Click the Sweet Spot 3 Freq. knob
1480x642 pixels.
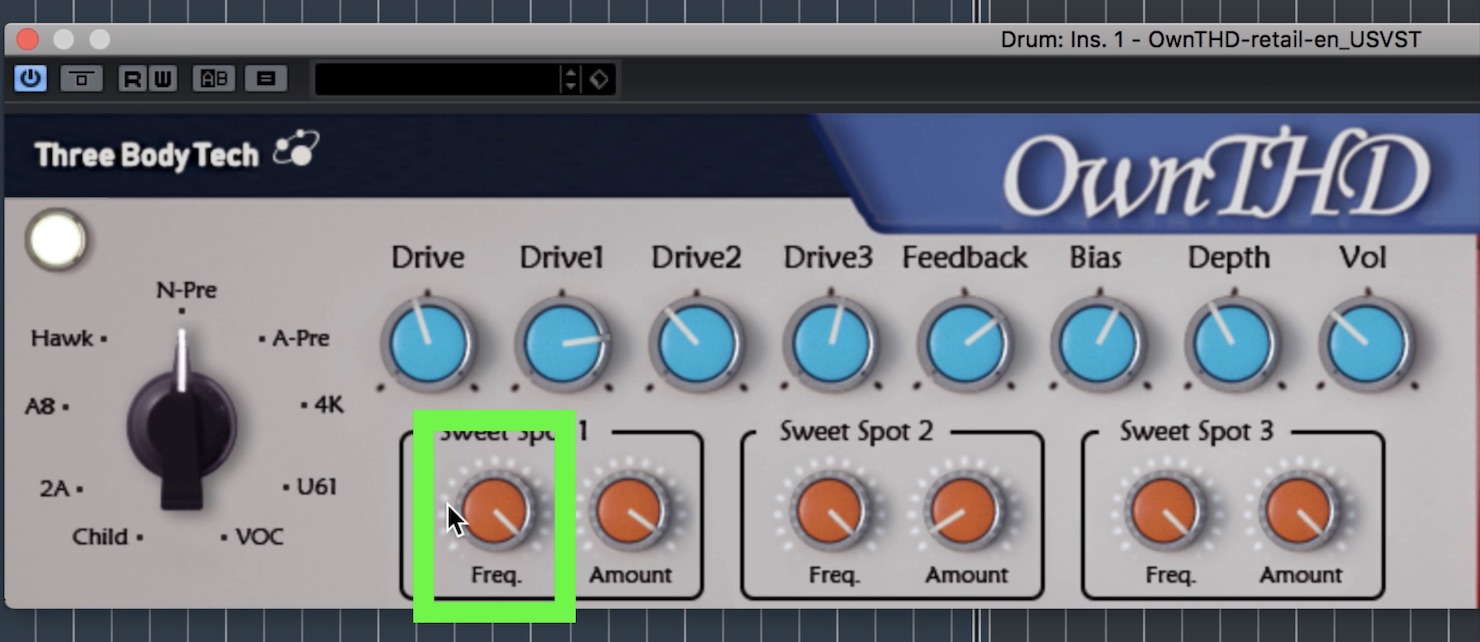(x=1165, y=510)
